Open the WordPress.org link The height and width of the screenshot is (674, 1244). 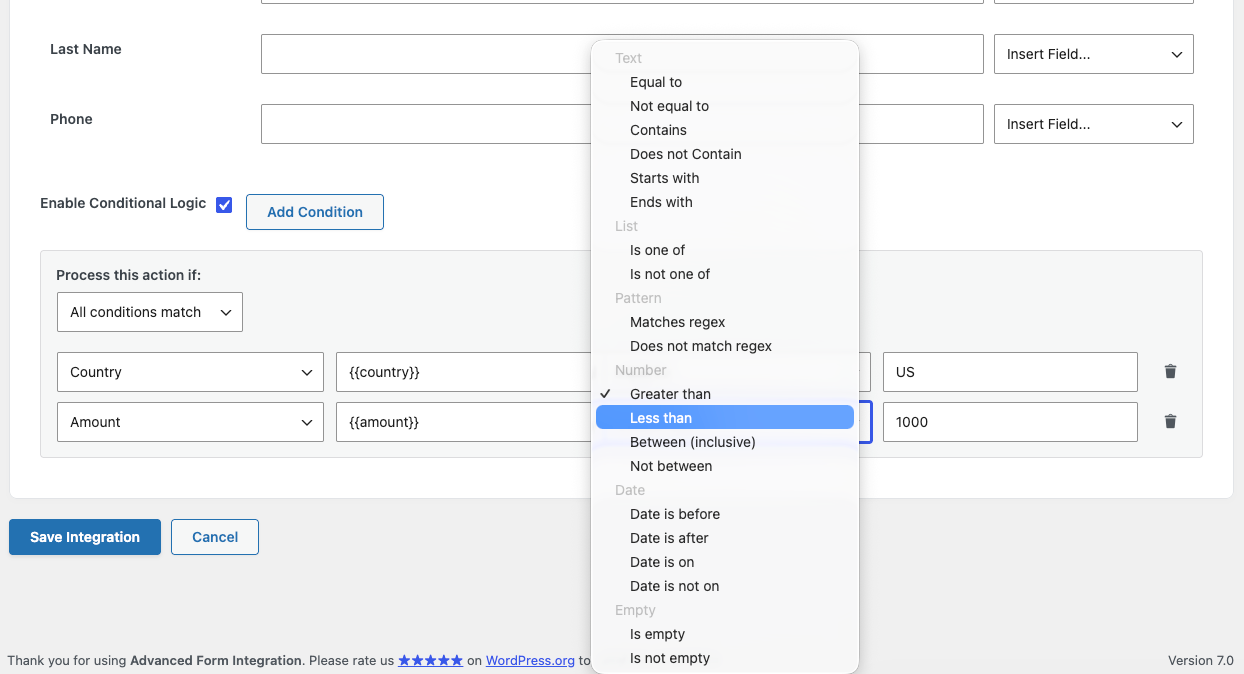530,660
